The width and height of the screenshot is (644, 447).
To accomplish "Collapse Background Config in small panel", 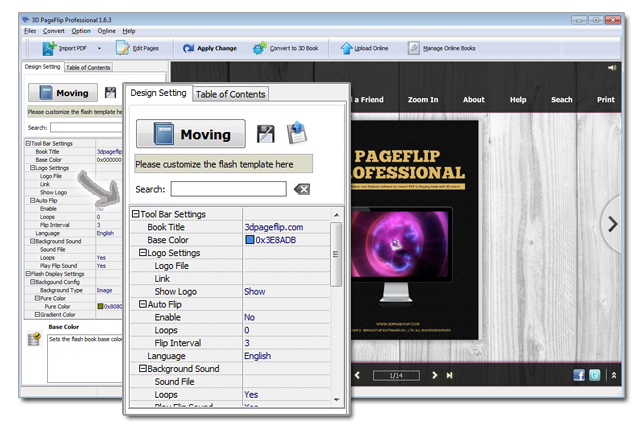I will click(x=32, y=282).
